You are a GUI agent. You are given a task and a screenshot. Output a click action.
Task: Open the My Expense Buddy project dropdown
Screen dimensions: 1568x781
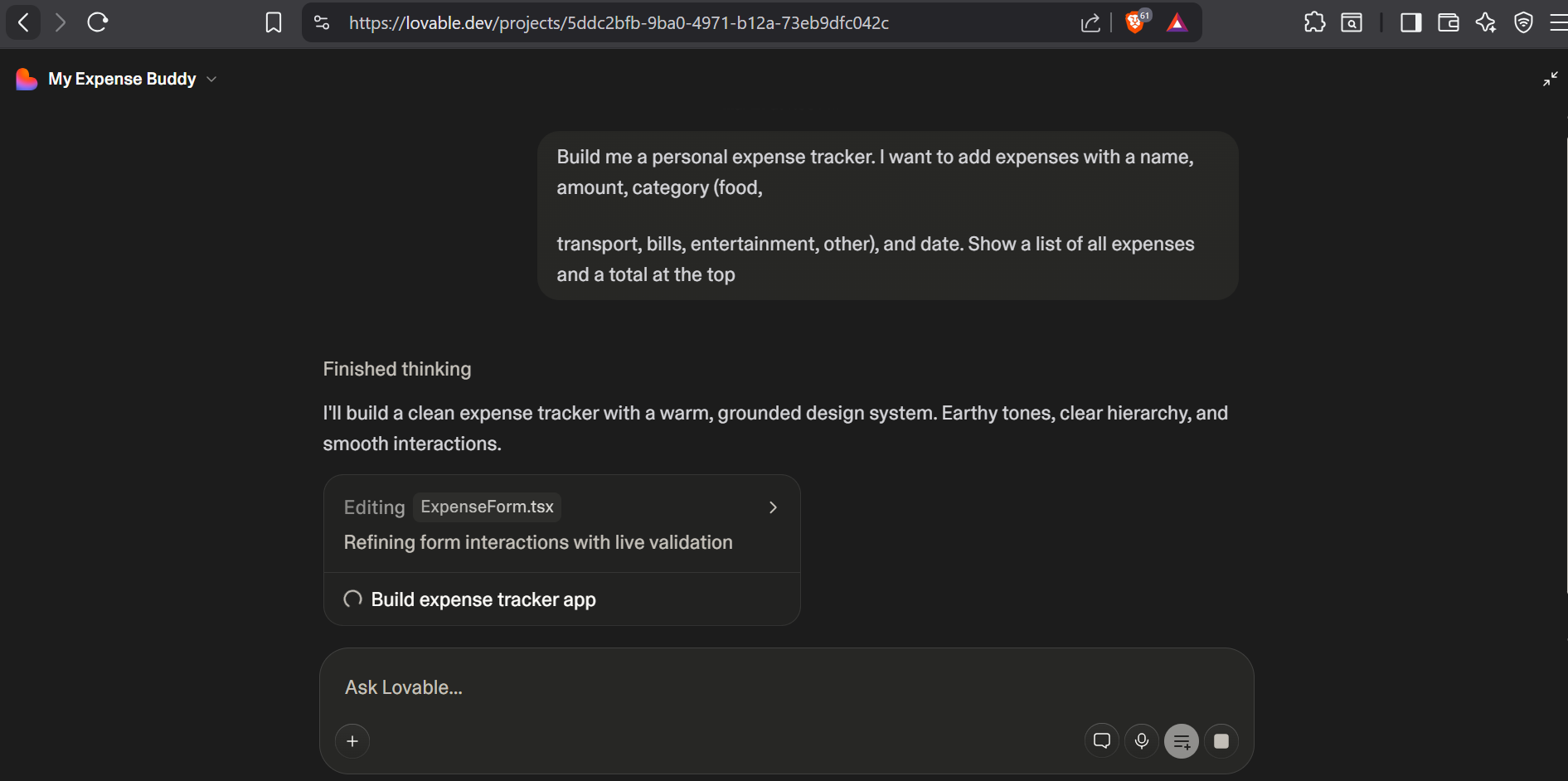[211, 79]
